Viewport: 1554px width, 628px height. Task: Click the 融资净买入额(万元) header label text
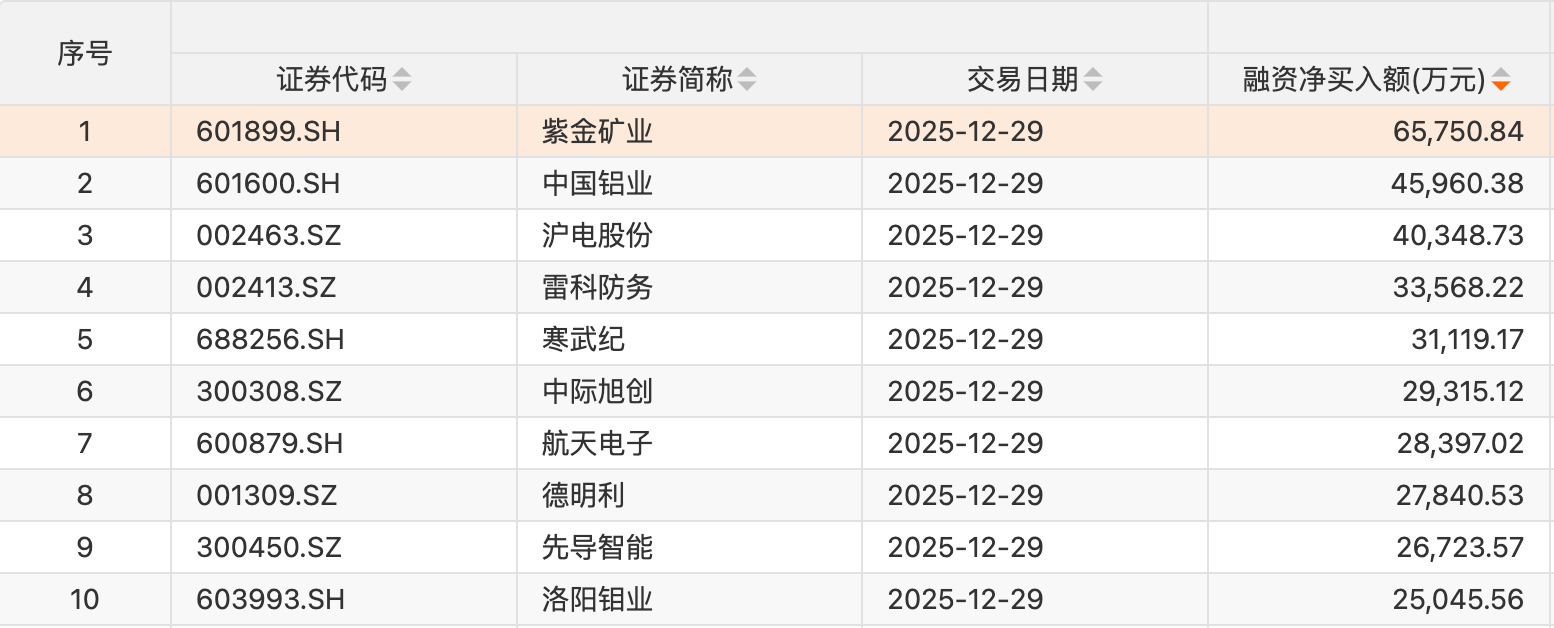pyautogui.click(x=1363, y=80)
